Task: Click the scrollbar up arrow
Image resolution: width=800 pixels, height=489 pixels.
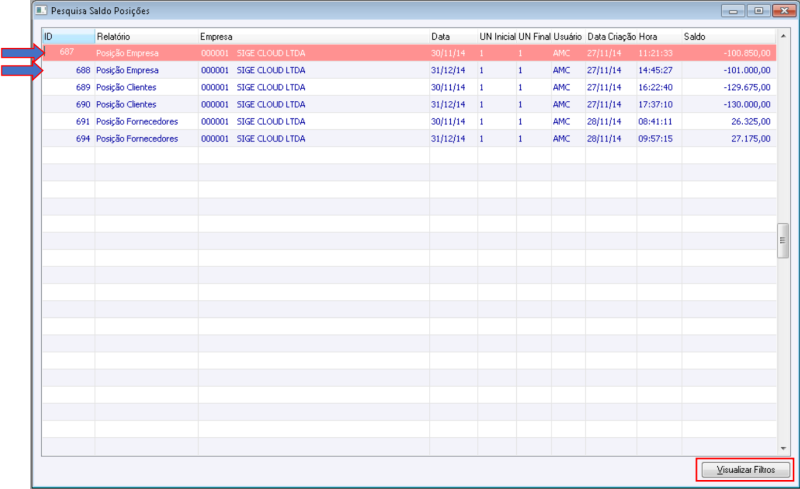Action: 783,36
